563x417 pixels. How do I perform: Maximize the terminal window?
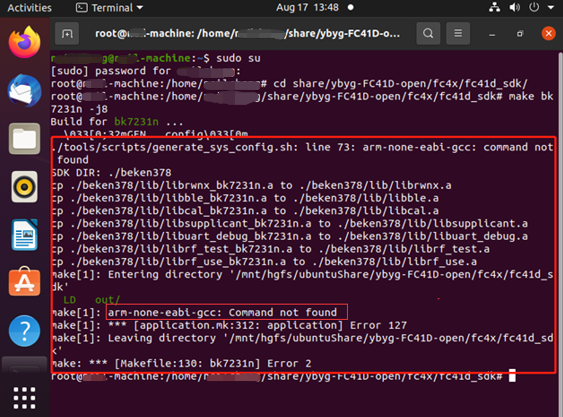coord(520,34)
